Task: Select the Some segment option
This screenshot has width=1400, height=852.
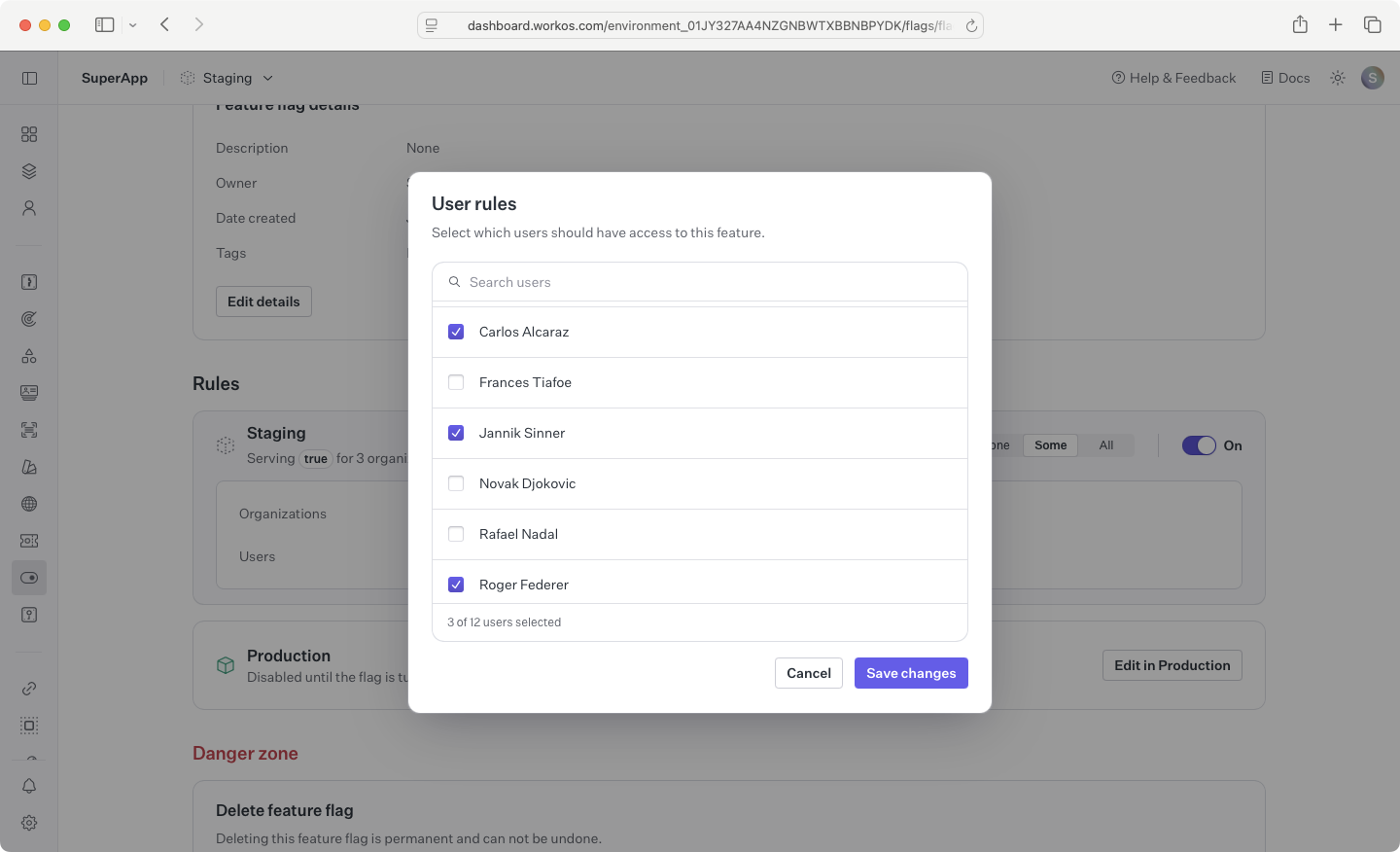Action: click(x=1050, y=445)
